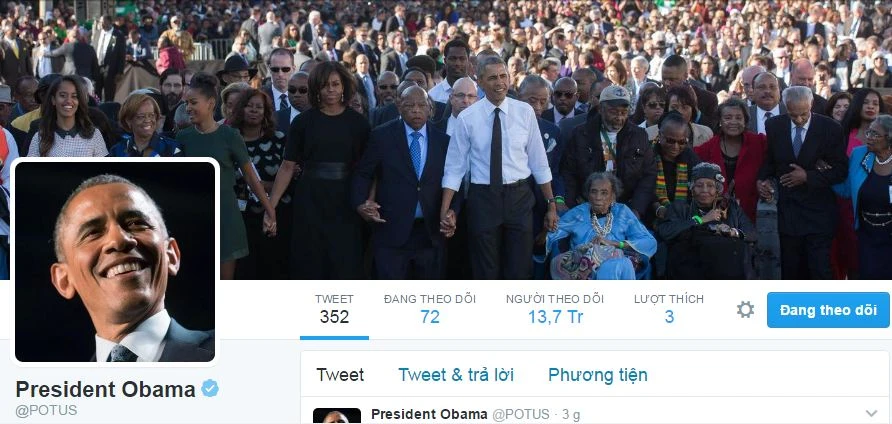Expand the chevron menu on the first tweet
The height and width of the screenshot is (424, 892).
click(x=871, y=414)
